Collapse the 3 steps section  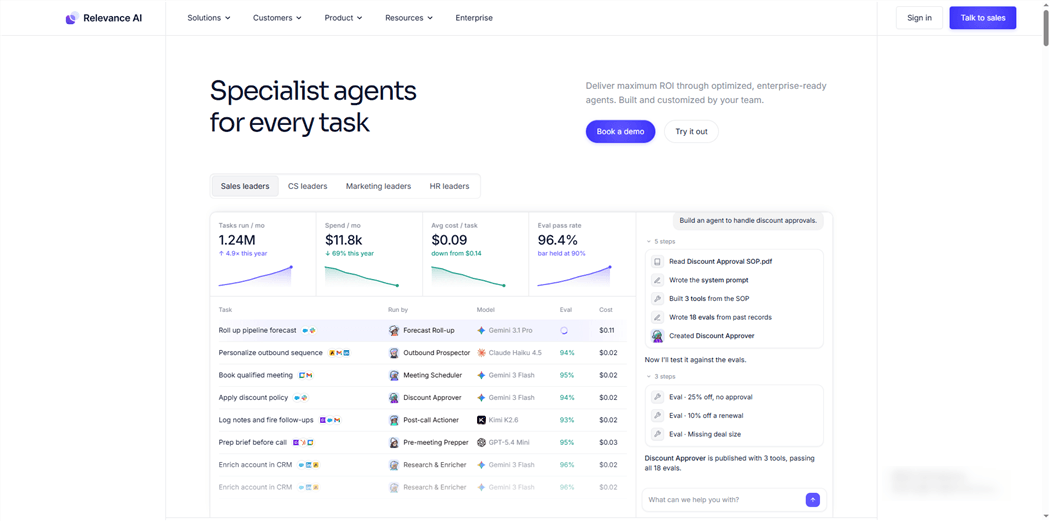click(x=660, y=376)
